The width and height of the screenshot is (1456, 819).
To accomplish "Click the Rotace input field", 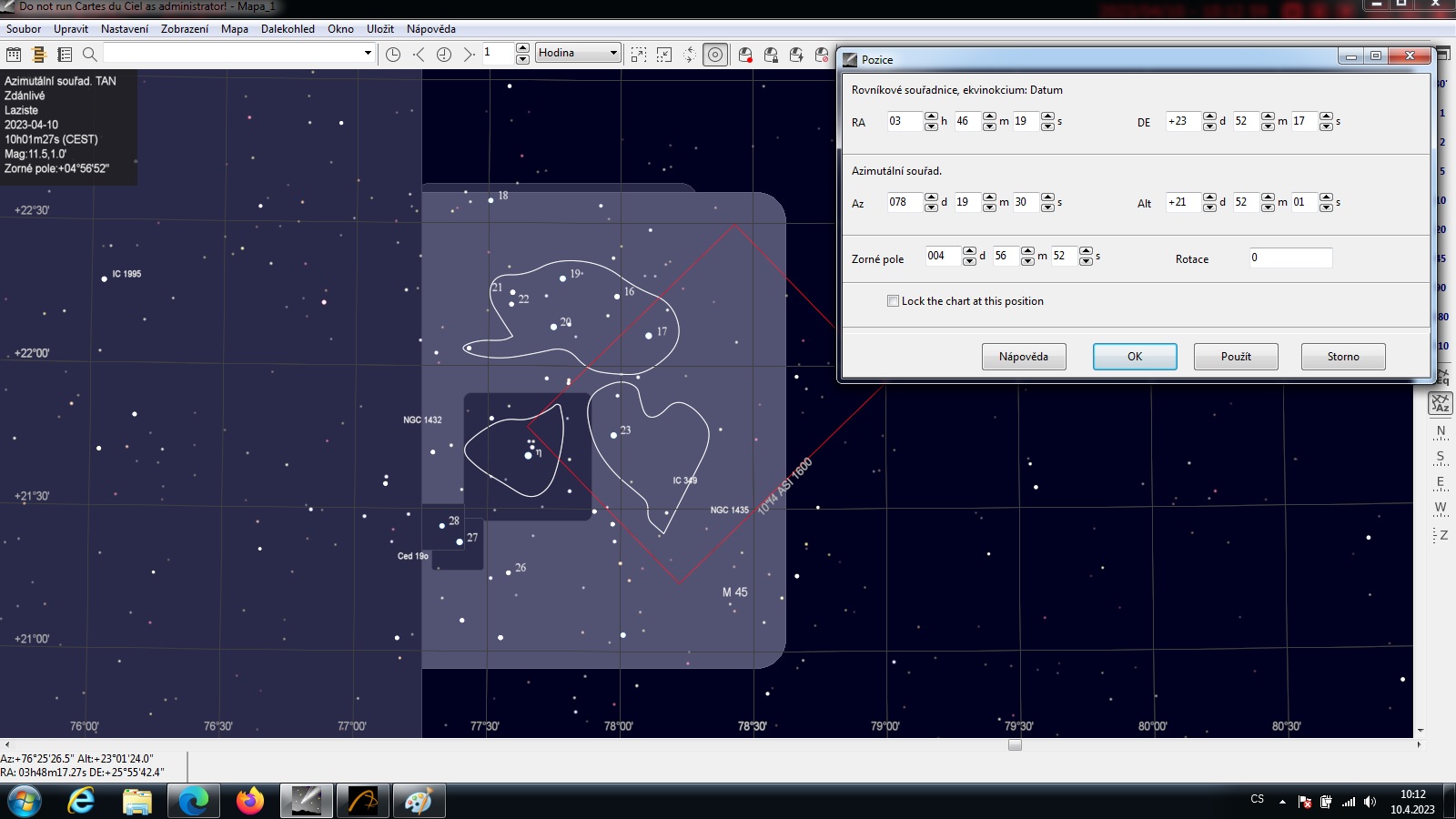I will pyautogui.click(x=1289, y=258).
